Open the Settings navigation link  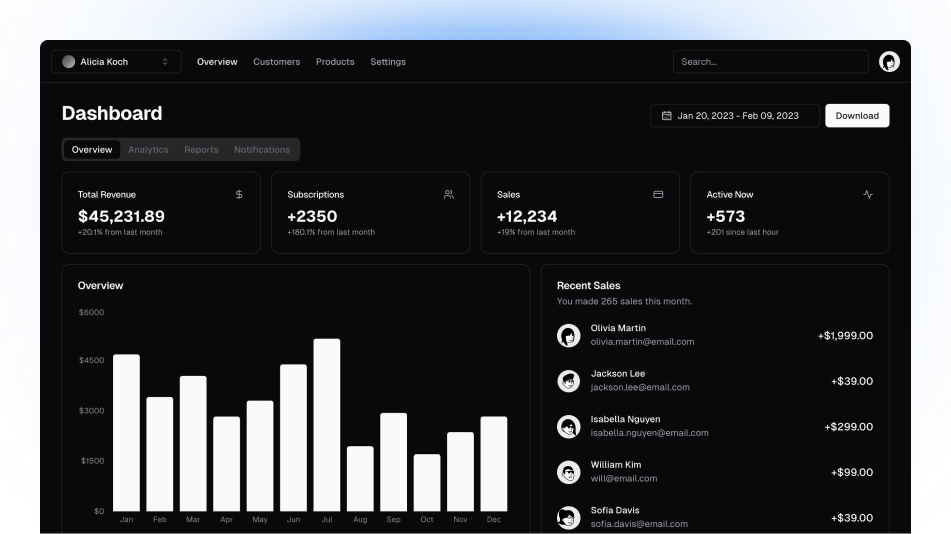[388, 62]
